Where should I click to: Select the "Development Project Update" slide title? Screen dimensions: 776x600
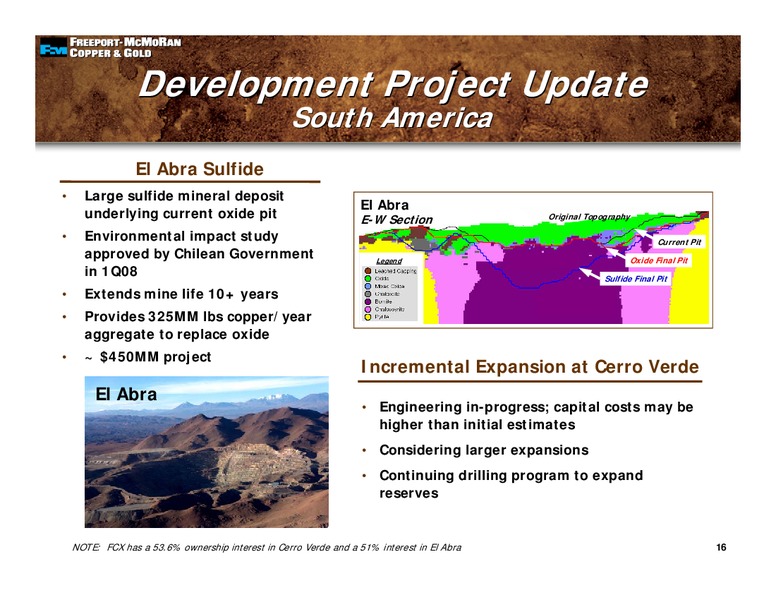tap(393, 84)
